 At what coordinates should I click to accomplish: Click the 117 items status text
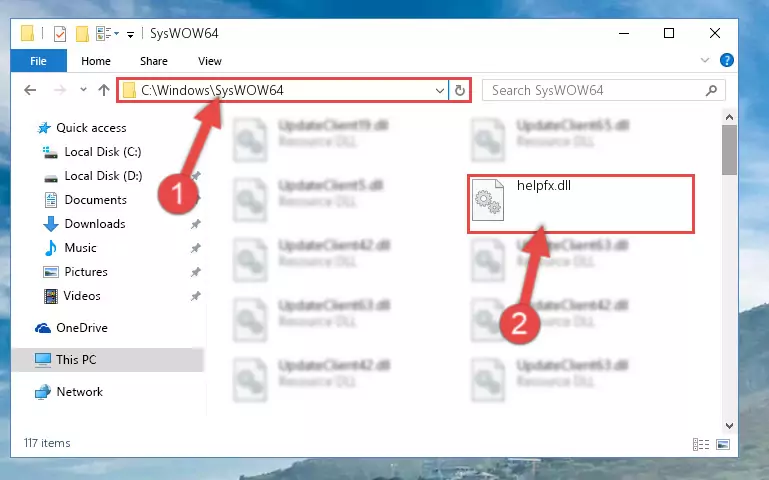pyautogui.click(x=47, y=443)
